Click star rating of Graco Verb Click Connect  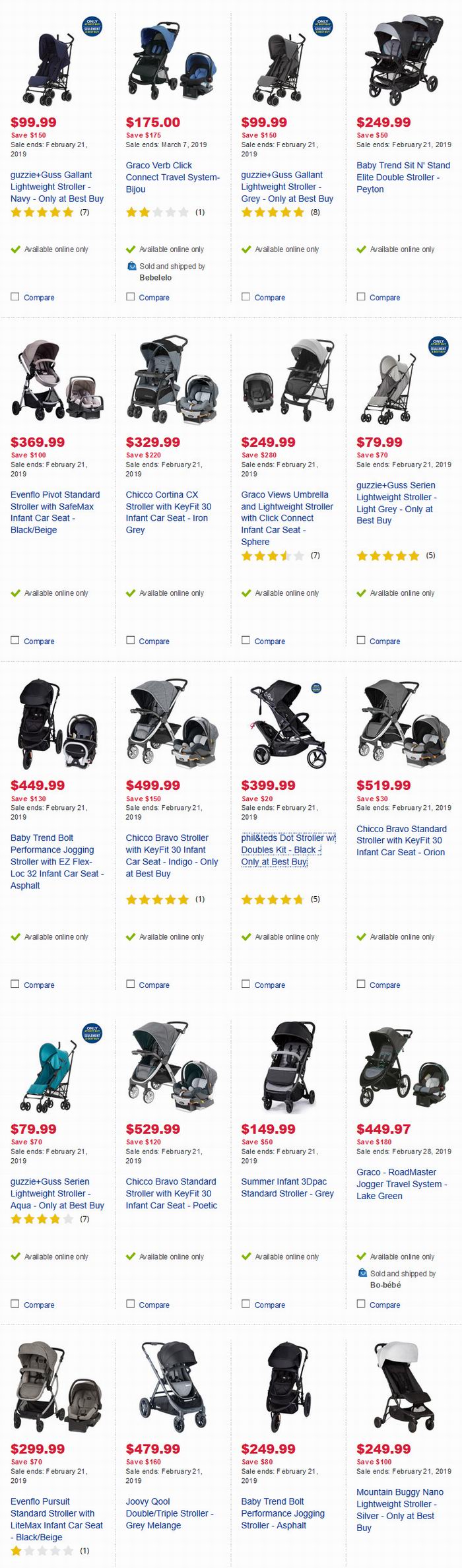[157, 212]
